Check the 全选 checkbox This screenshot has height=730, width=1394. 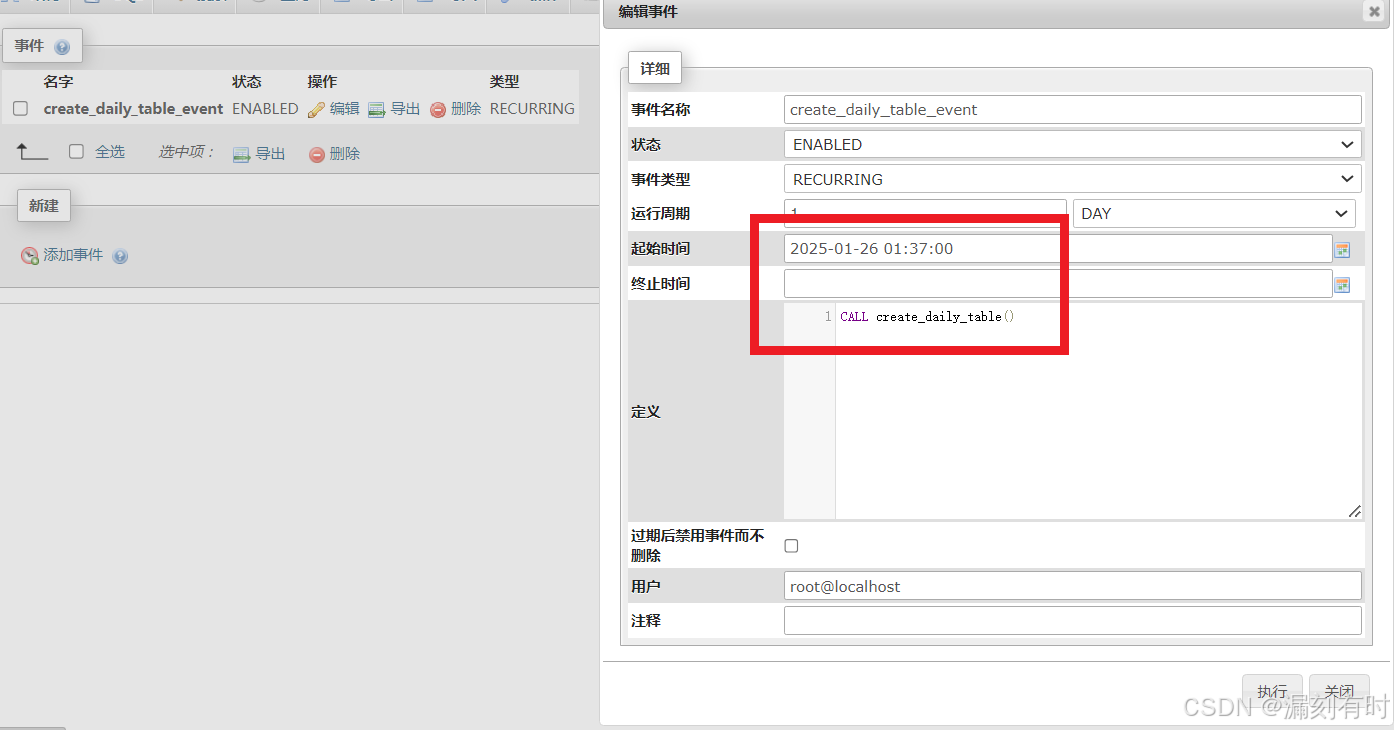tap(76, 152)
